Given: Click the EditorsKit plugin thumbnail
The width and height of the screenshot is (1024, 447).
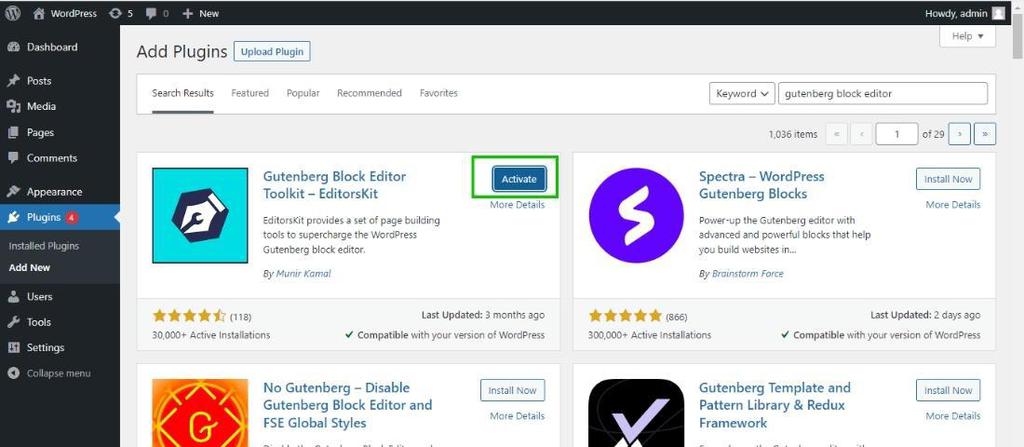Looking at the screenshot, I should point(199,215).
